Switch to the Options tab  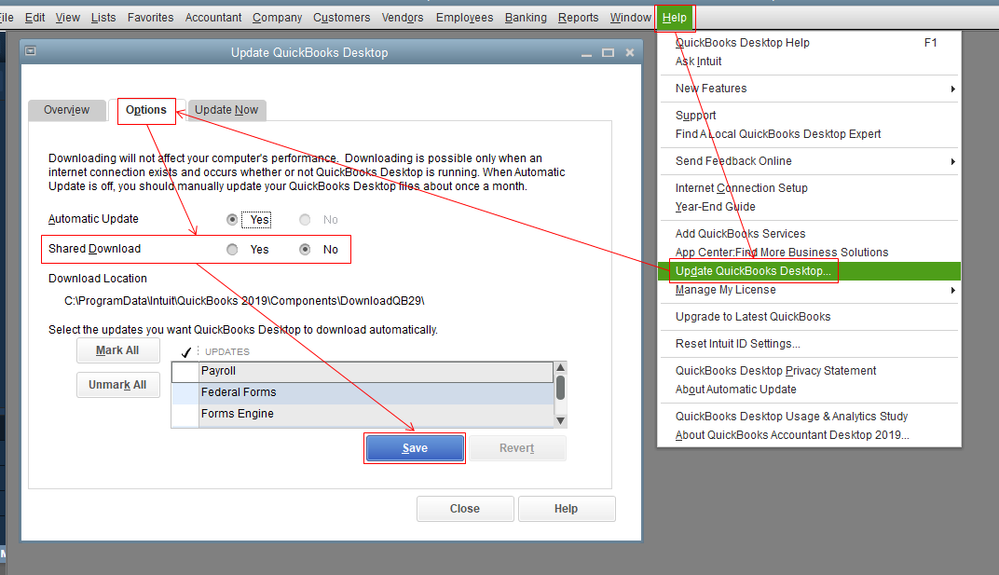tap(146, 110)
